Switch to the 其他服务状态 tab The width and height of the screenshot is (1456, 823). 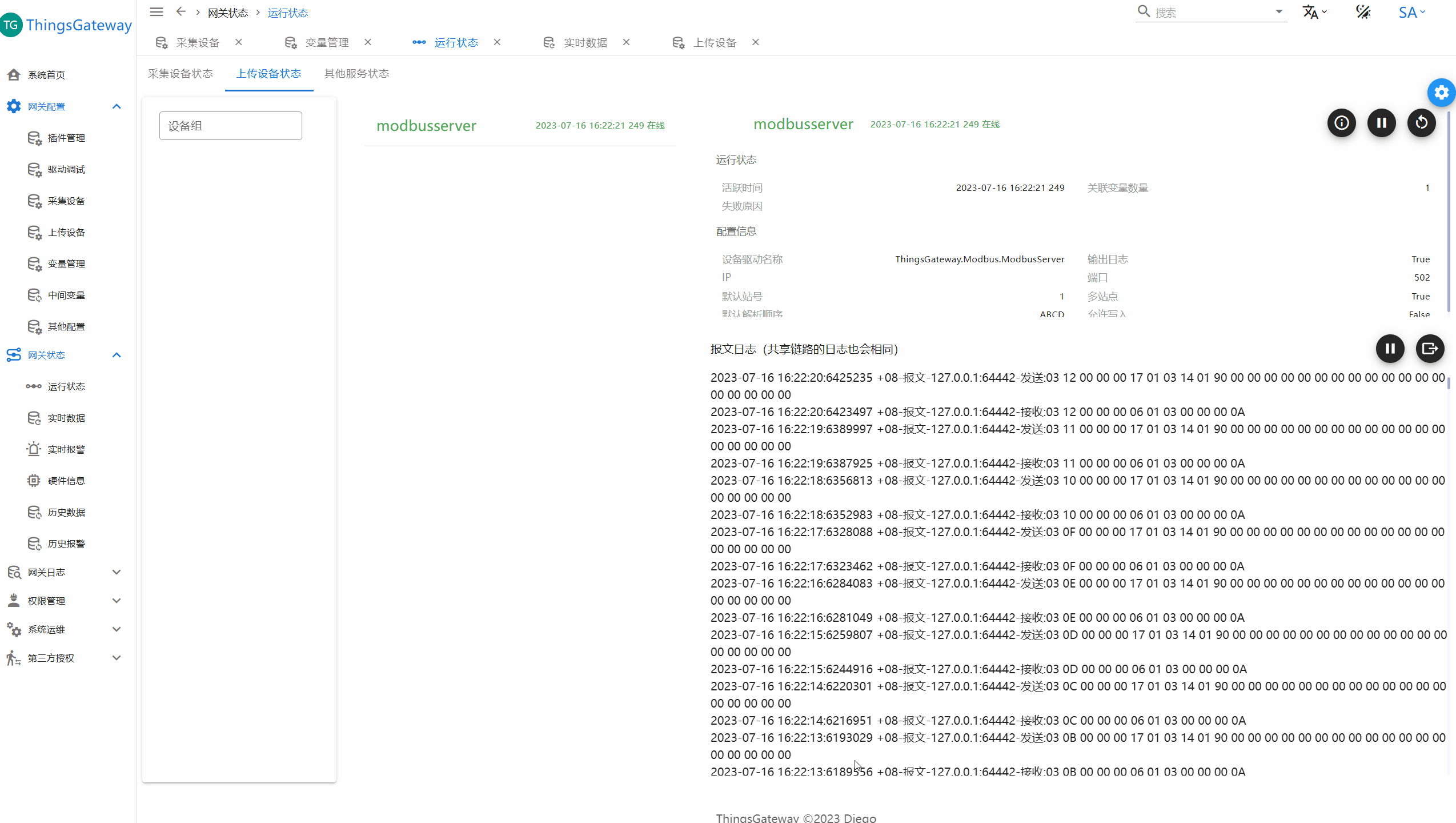coord(356,73)
